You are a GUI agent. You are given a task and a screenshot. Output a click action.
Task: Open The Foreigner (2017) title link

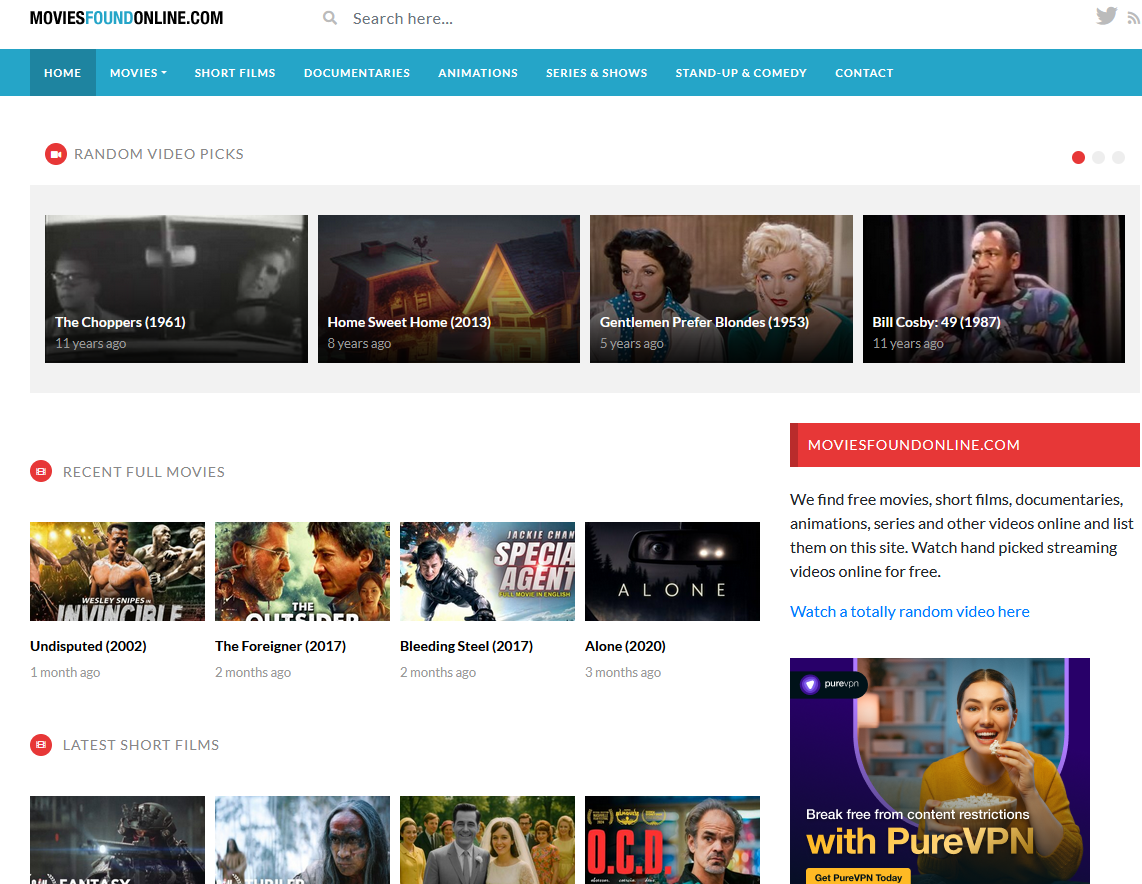tap(280, 646)
